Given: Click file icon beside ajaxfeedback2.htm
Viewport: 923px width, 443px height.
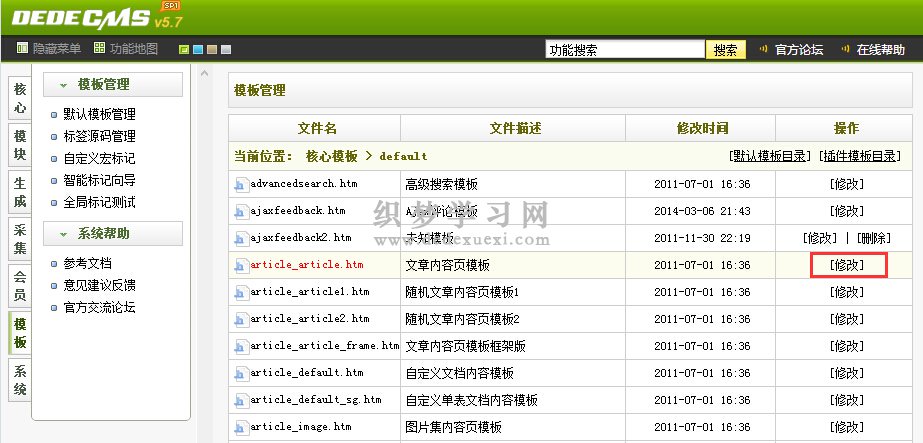Looking at the screenshot, I should pos(240,239).
